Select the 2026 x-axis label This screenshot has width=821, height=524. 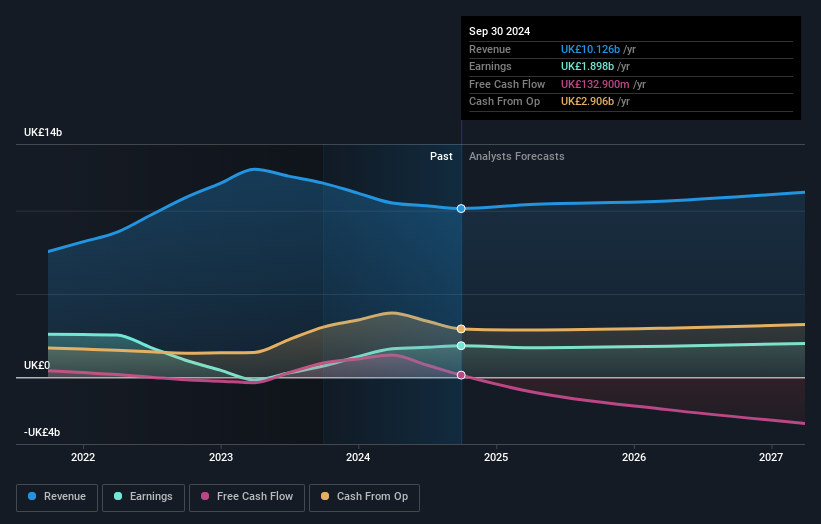(x=634, y=458)
